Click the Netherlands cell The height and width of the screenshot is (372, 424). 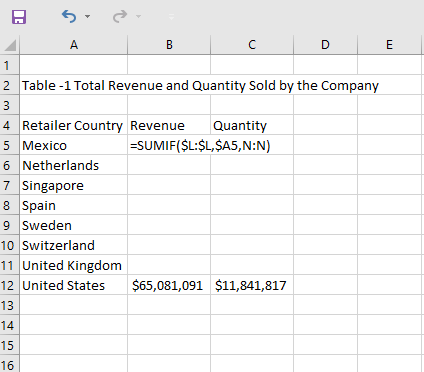coord(74,165)
